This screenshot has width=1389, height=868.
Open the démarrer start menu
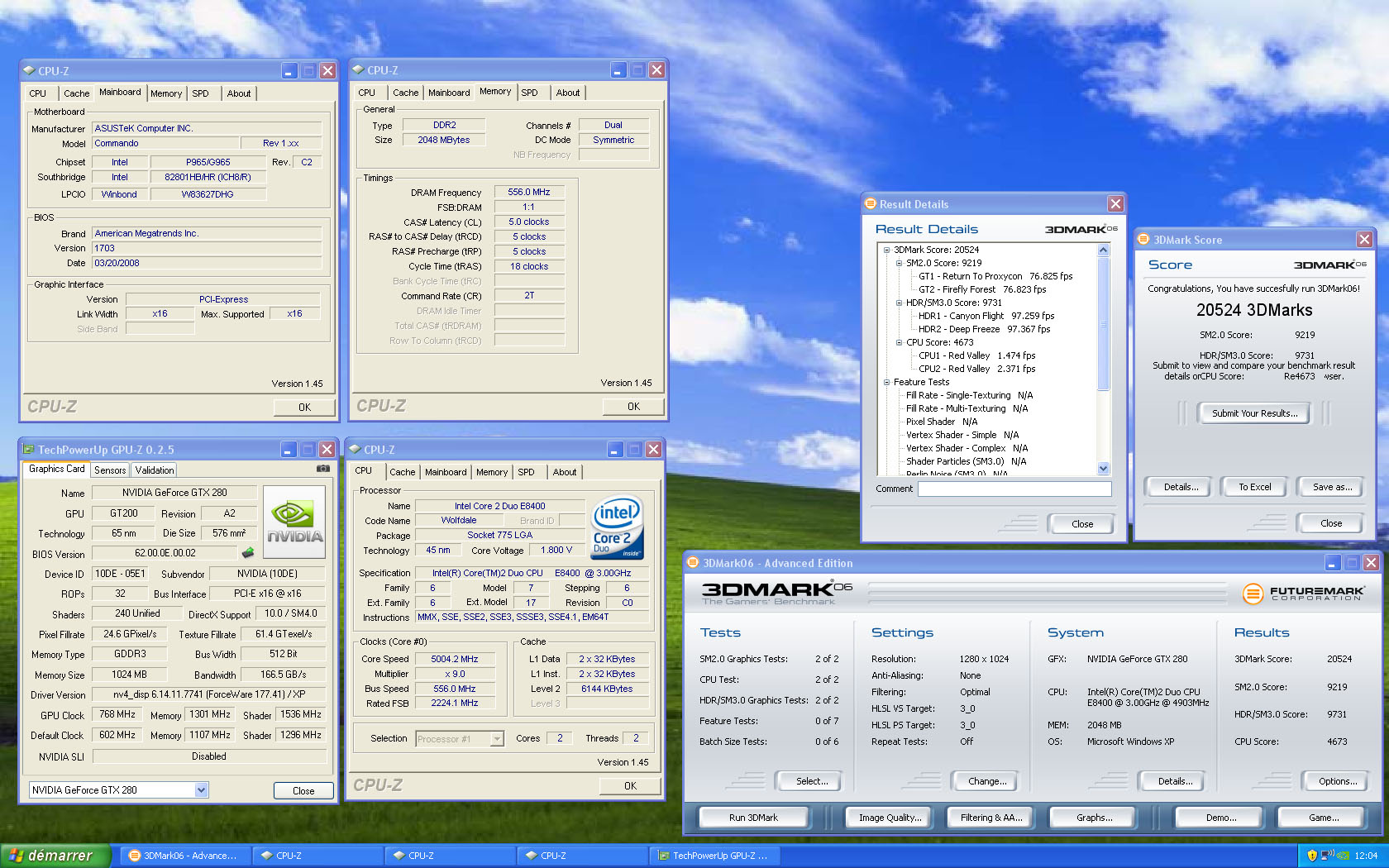point(55,856)
